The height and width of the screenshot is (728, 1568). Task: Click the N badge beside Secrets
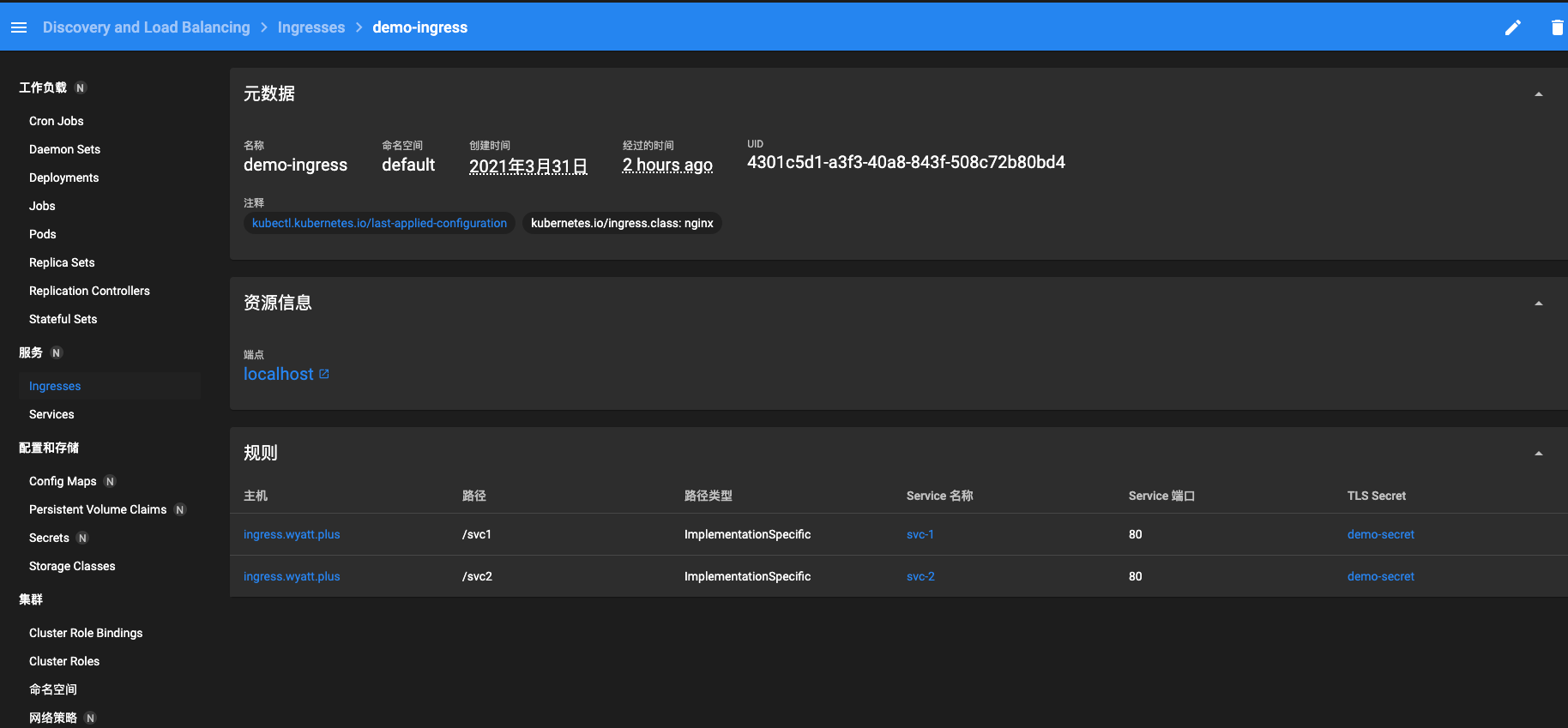pyautogui.click(x=82, y=538)
